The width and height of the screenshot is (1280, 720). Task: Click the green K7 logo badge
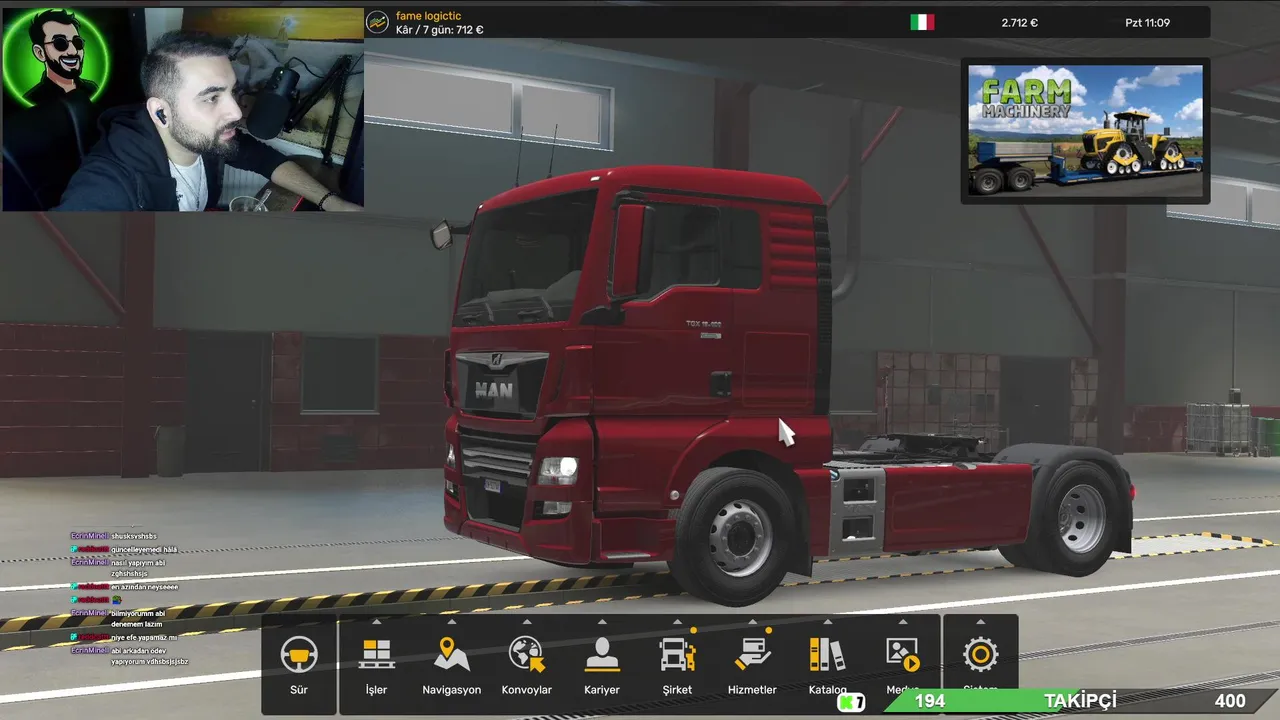point(851,702)
